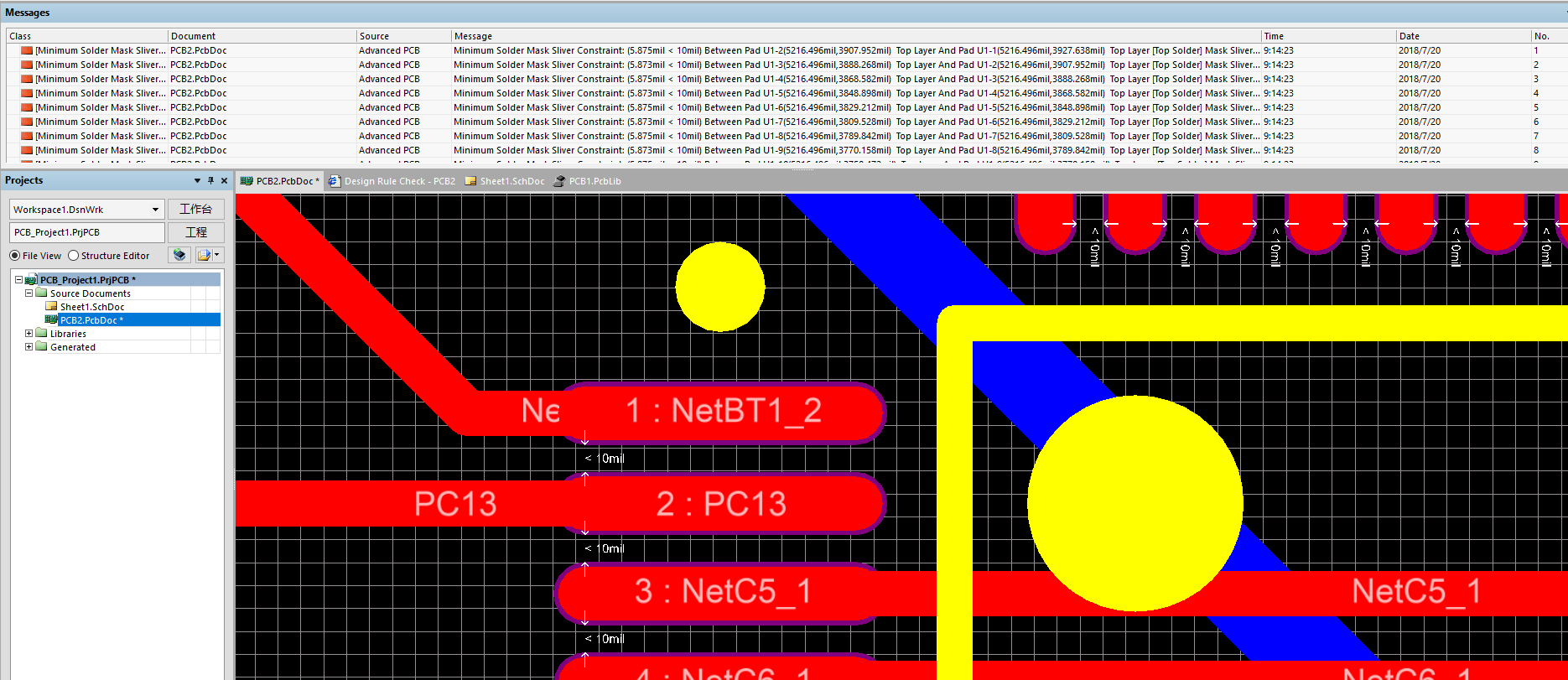This screenshot has width=1568, height=680.
Task: Open the Projects panel options dropdown arrow
Action: point(197,180)
